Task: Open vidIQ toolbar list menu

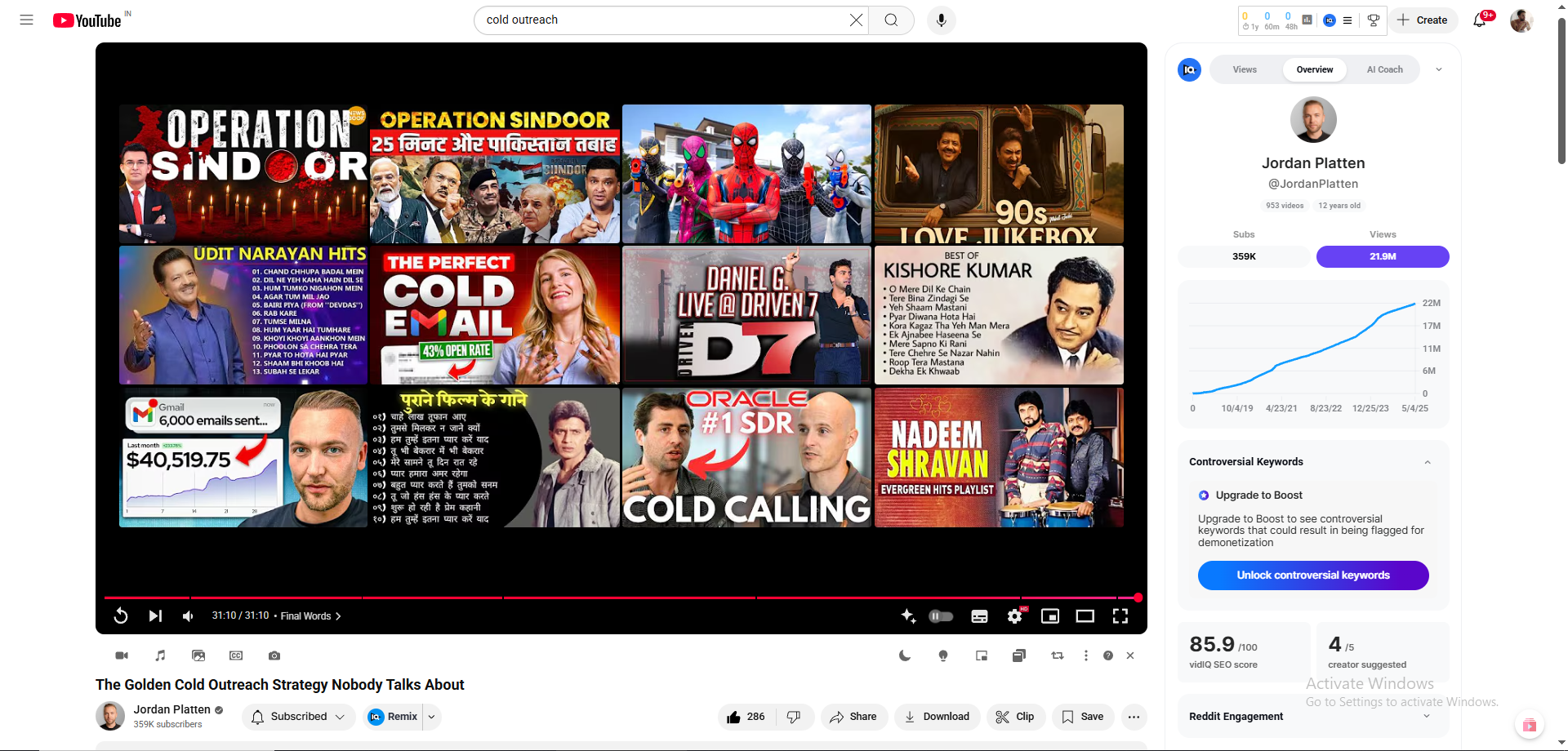Action: point(1347,20)
